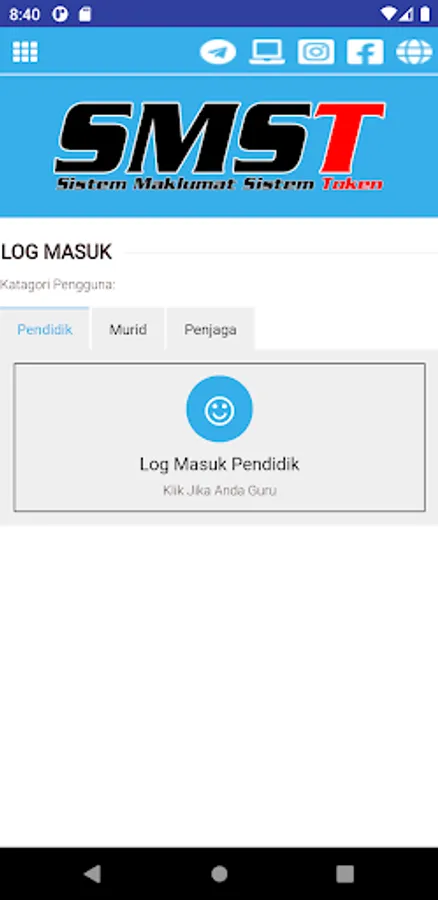Image resolution: width=438 pixels, height=900 pixels.
Task: Tap the SMST logo banner
Action: coord(219,146)
